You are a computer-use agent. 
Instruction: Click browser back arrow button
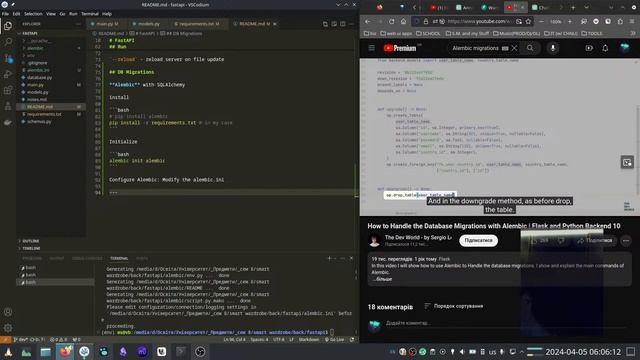click(367, 21)
